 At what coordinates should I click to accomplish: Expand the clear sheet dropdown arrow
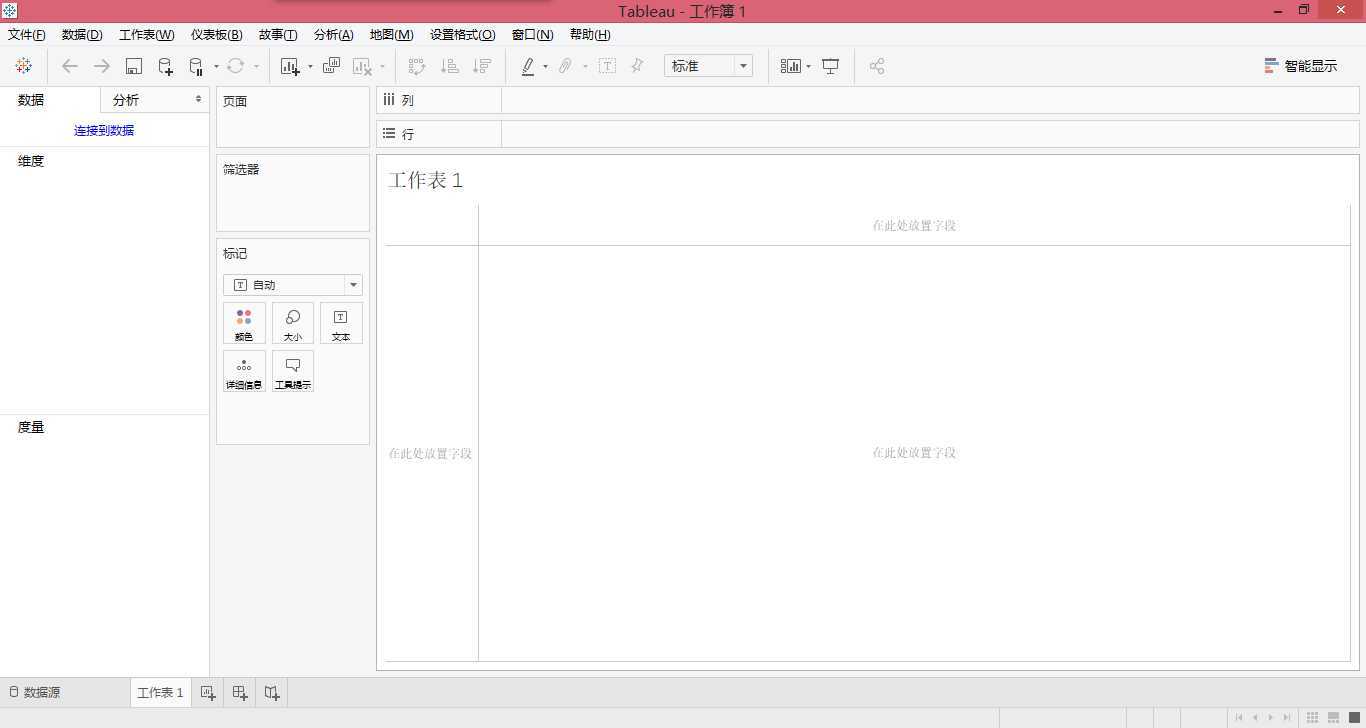[x=382, y=67]
